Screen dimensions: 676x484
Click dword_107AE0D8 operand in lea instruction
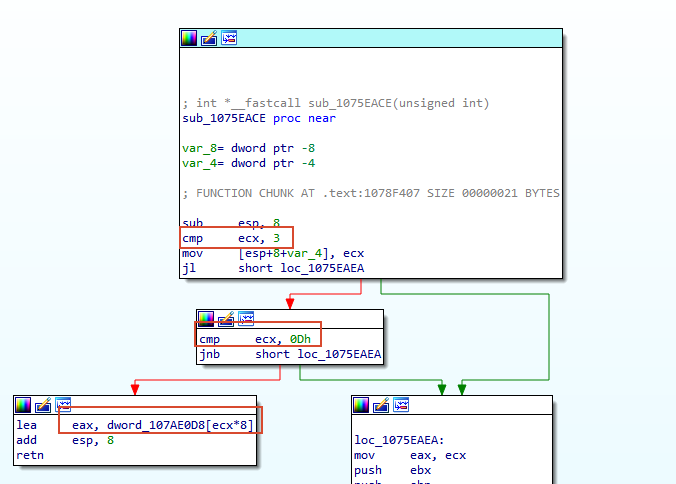[x=156, y=425]
